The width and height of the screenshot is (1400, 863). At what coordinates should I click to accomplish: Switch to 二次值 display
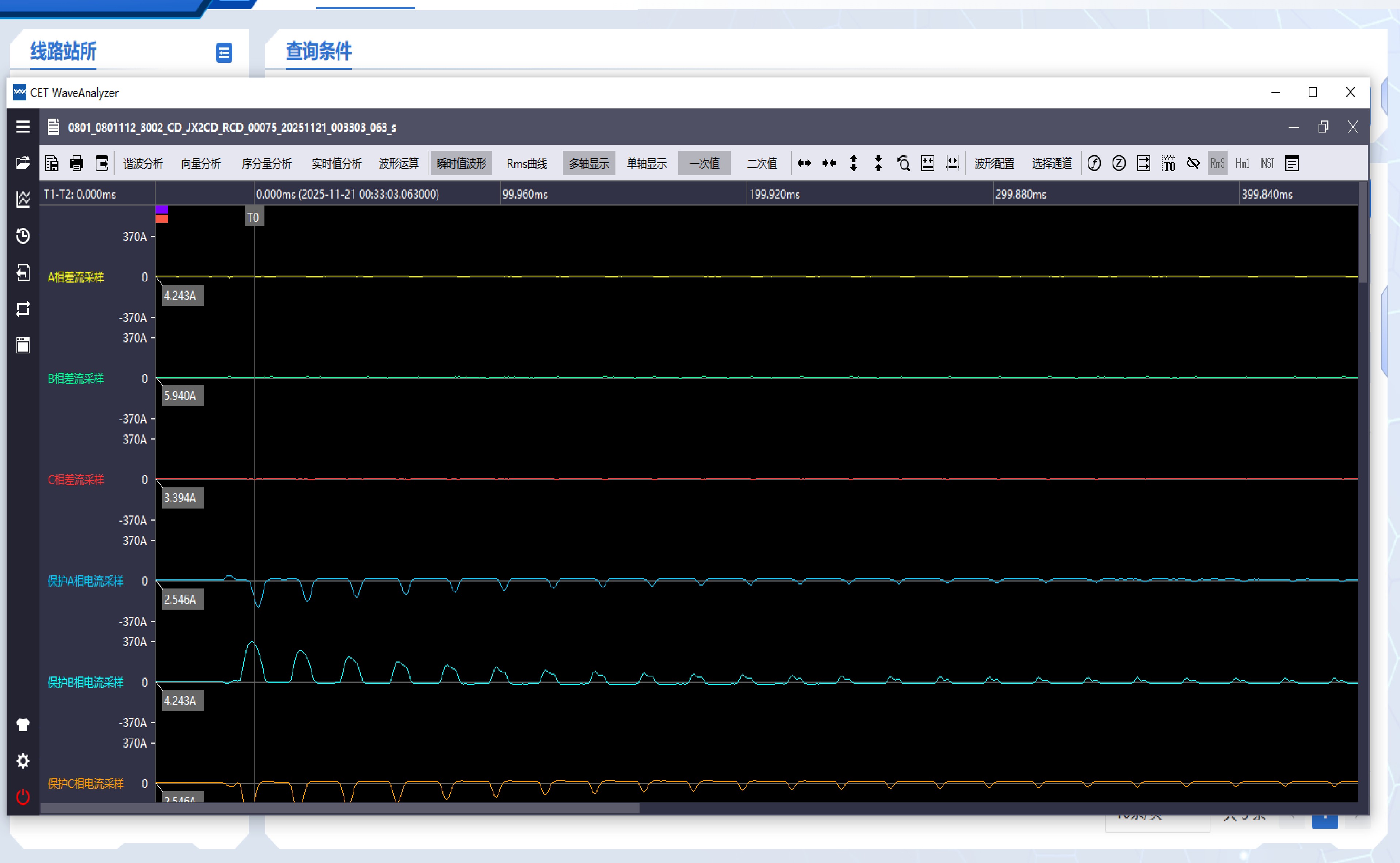762,164
